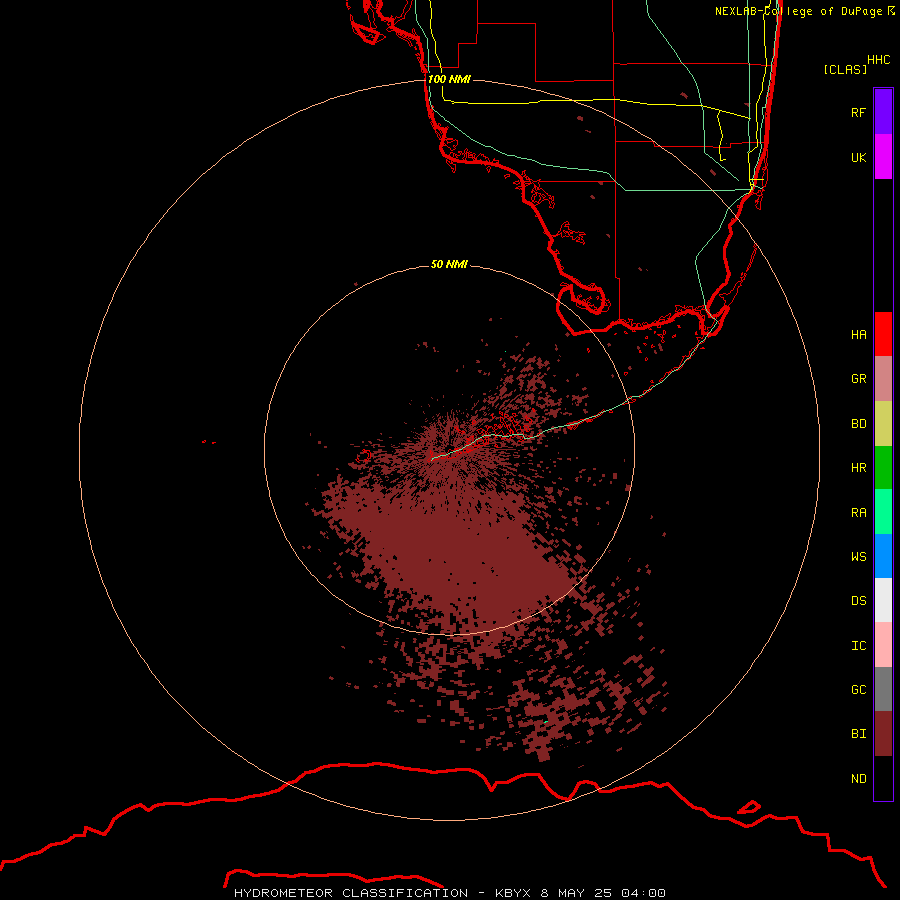The width and height of the screenshot is (900, 900).
Task: Select the GR graupel color swatch
Action: pos(883,379)
